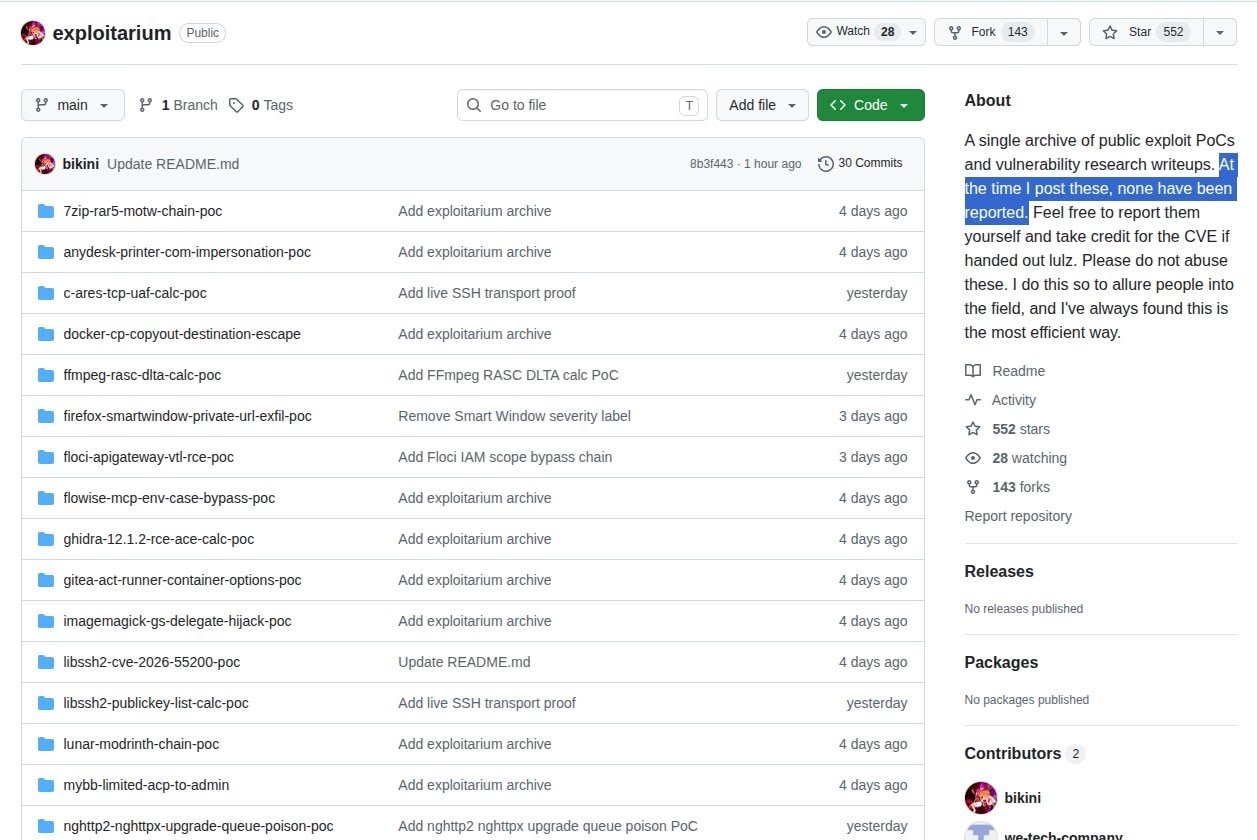Click the fork icon beside 143 forks

[x=973, y=487]
